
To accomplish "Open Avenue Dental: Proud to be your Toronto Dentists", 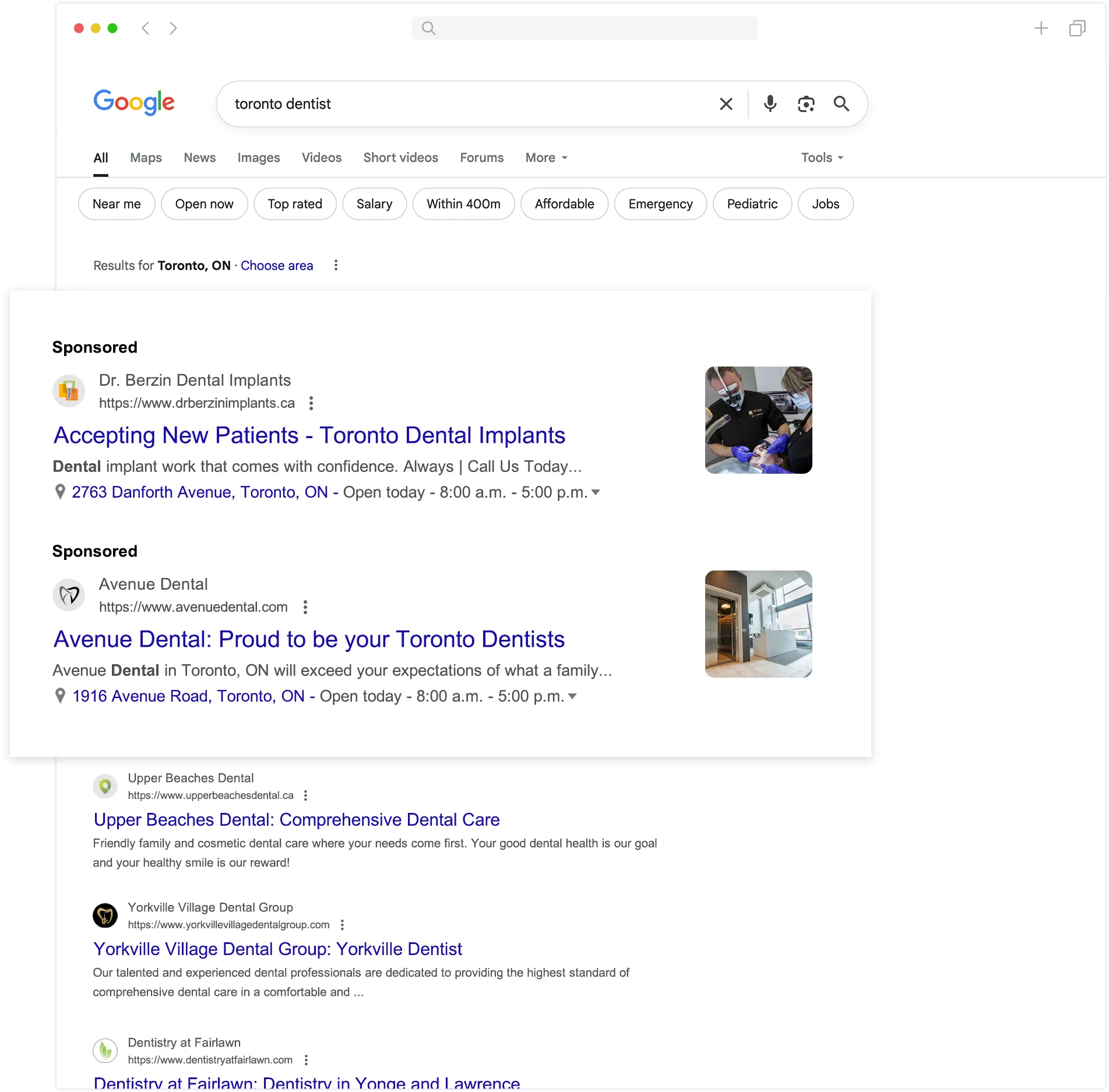I will 309,639.
